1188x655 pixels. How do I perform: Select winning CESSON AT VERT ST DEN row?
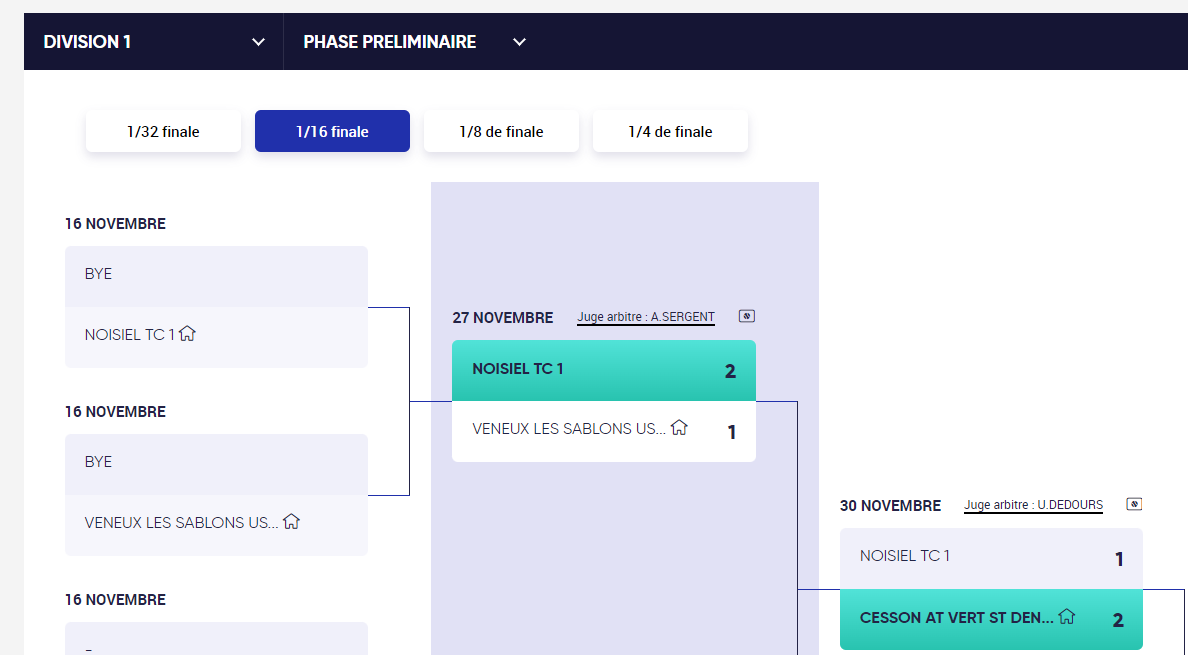coord(991,619)
